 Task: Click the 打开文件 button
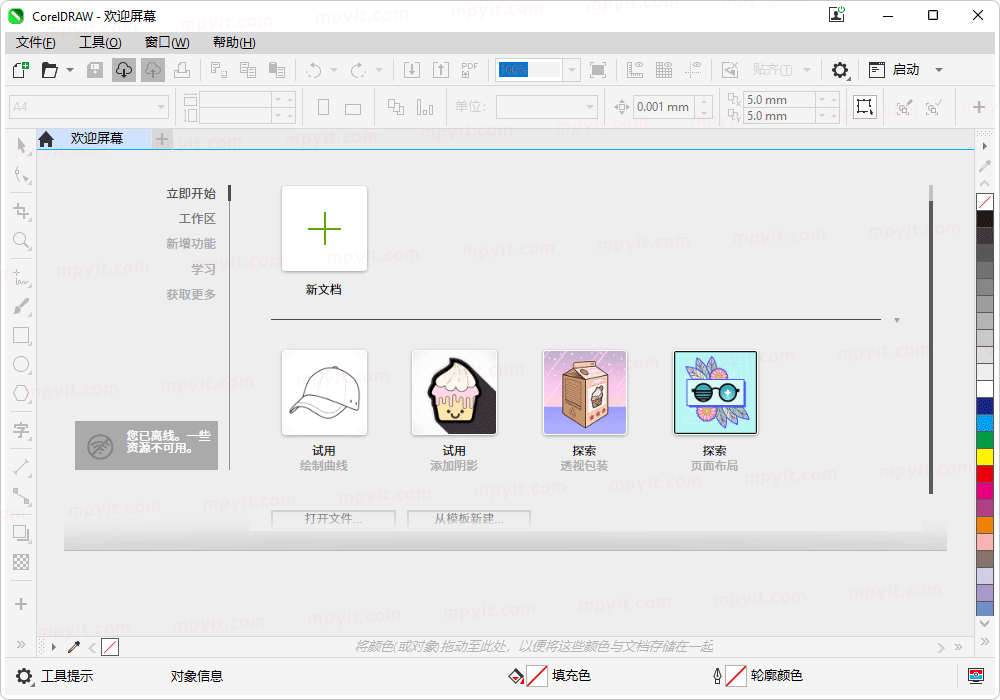point(333,518)
